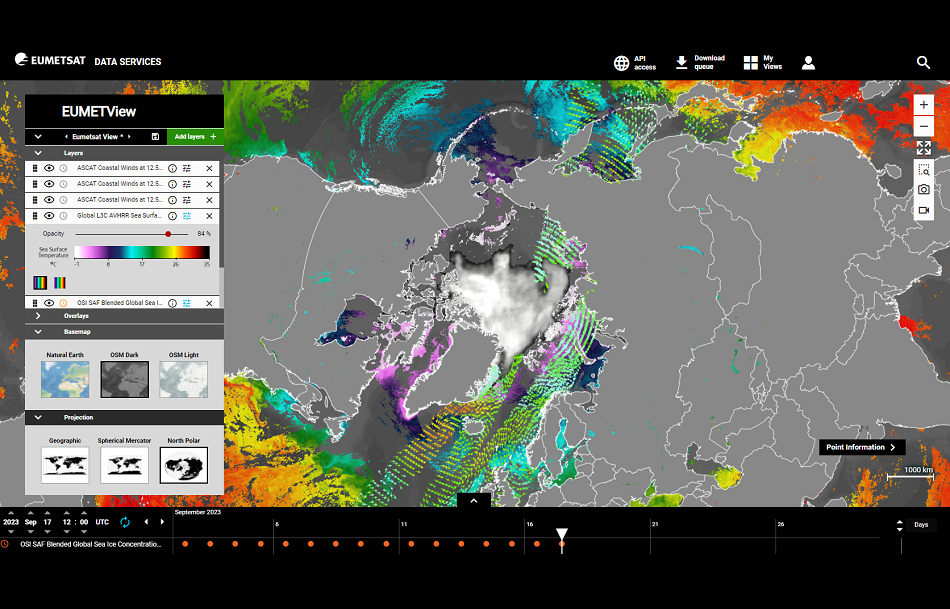The image size is (950, 609).
Task: Toggle settings sliders of Global L3C AVHRR layer
Action: tap(187, 216)
